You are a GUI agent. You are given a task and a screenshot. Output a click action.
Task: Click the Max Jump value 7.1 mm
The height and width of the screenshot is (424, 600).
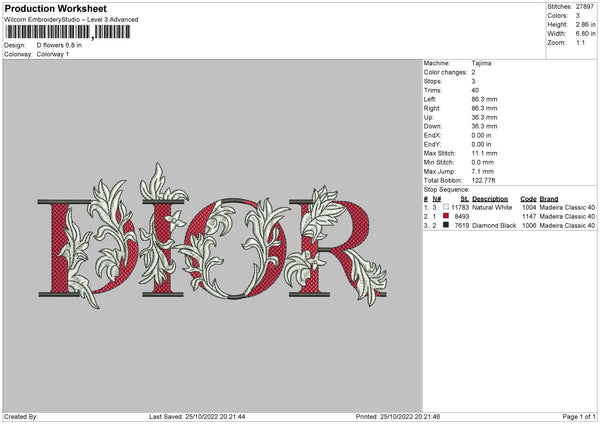tap(483, 171)
